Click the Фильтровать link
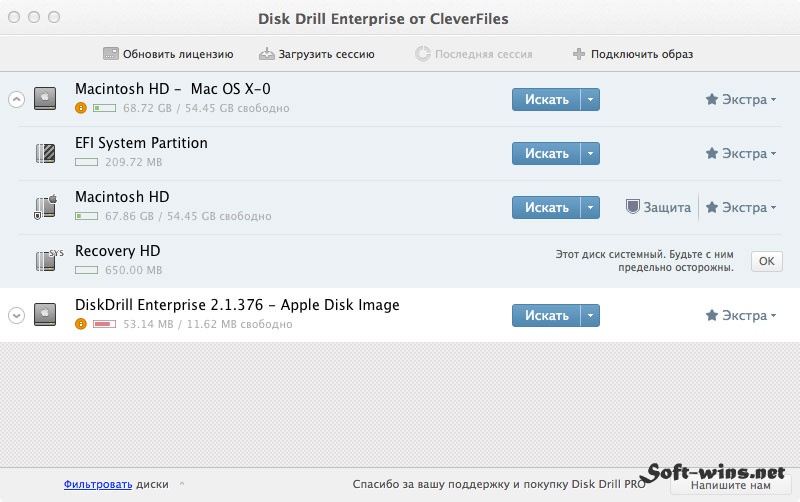800x502 pixels. pyautogui.click(x=98, y=484)
